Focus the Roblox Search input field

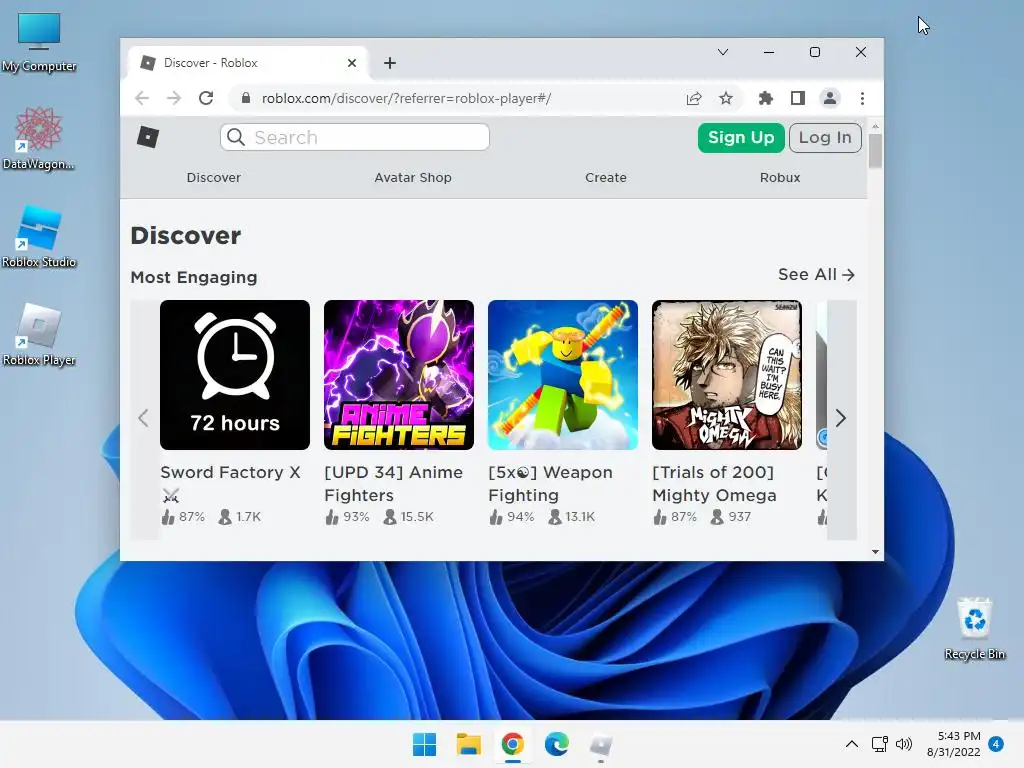click(355, 137)
